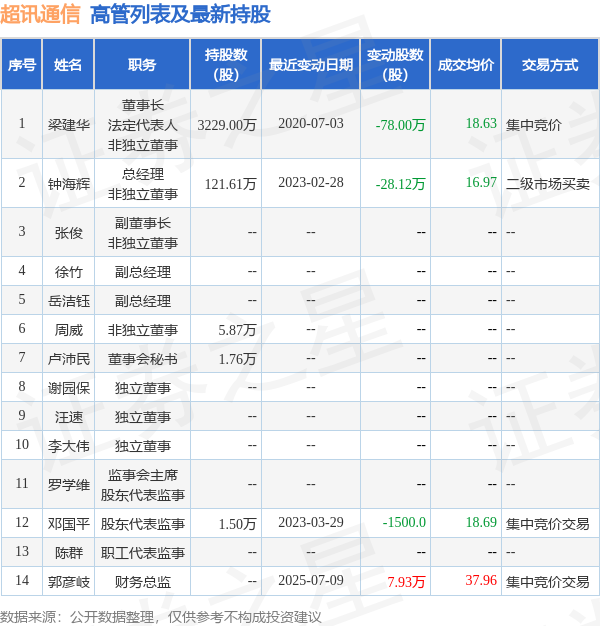This screenshot has width=600, height=626.
Task: Click the change value 7.93万
Action: (x=406, y=582)
